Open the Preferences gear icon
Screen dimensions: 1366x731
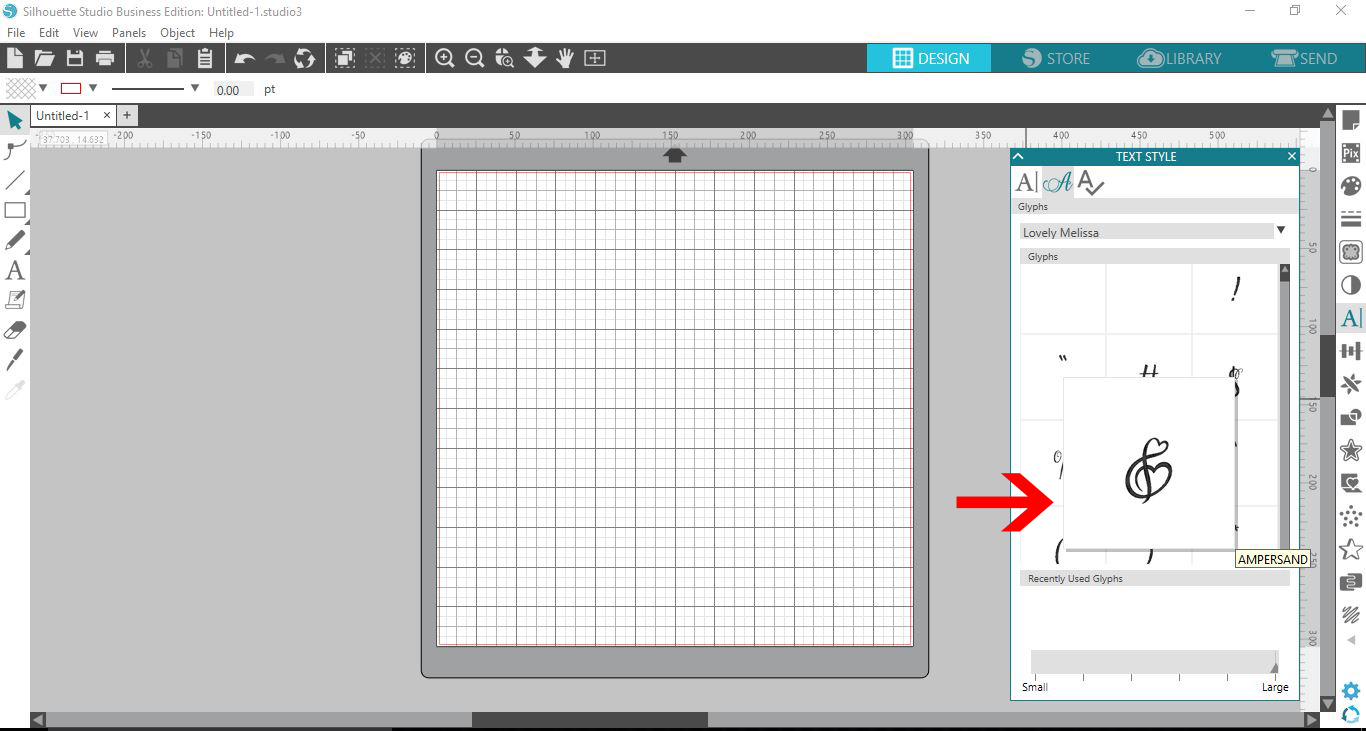(x=1351, y=691)
